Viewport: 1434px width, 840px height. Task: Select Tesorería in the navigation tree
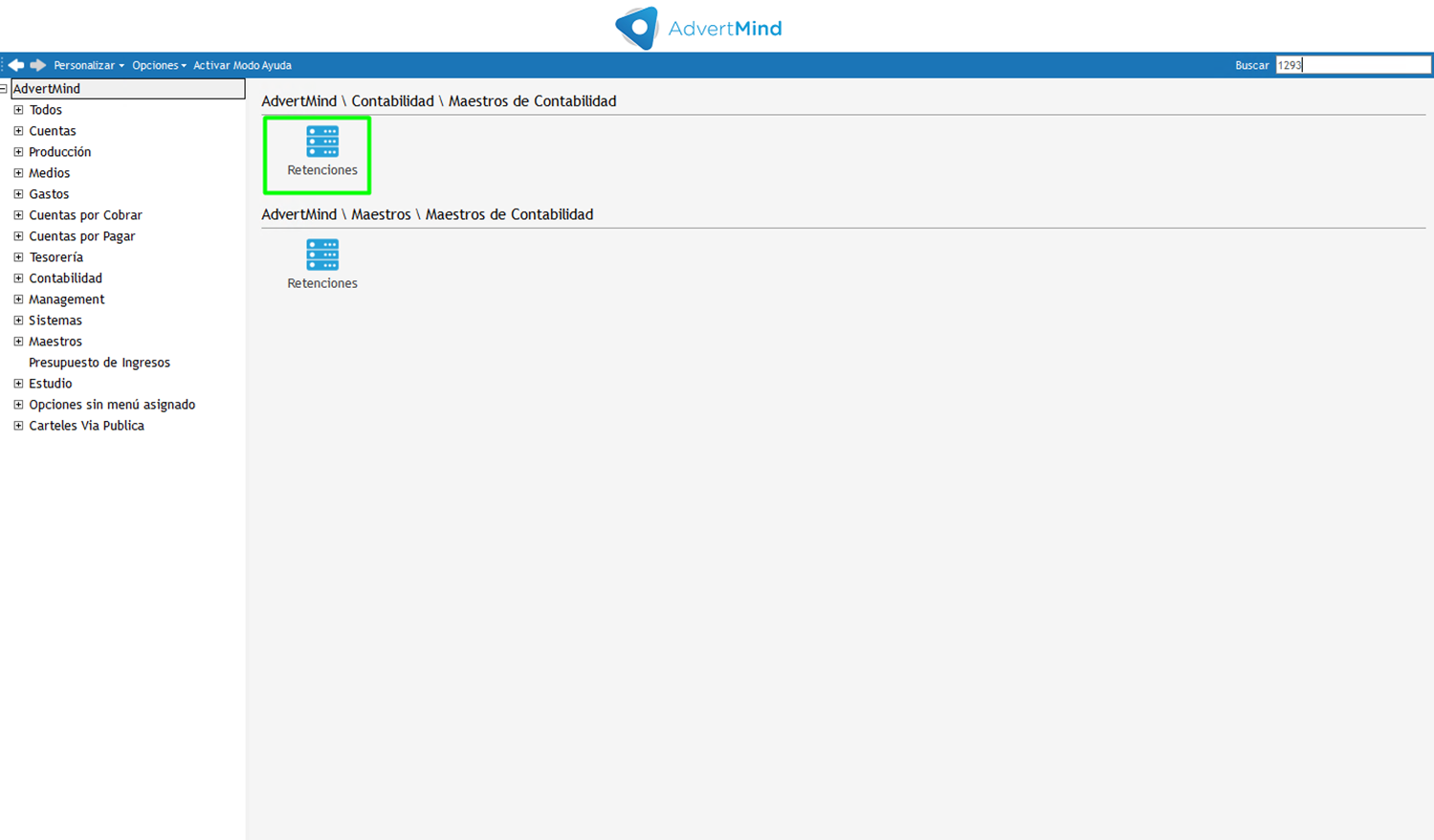point(56,257)
